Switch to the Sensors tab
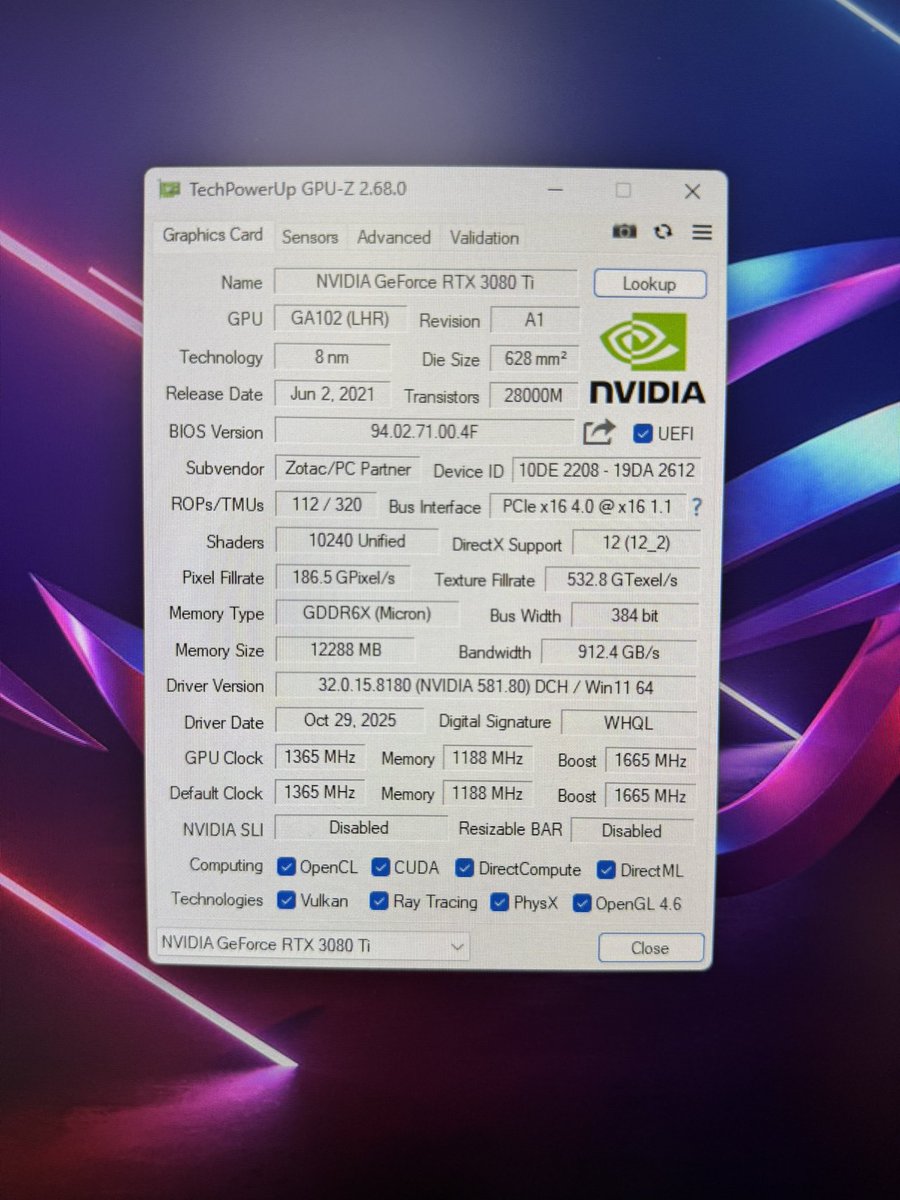The width and height of the screenshot is (900, 1200). tap(309, 237)
